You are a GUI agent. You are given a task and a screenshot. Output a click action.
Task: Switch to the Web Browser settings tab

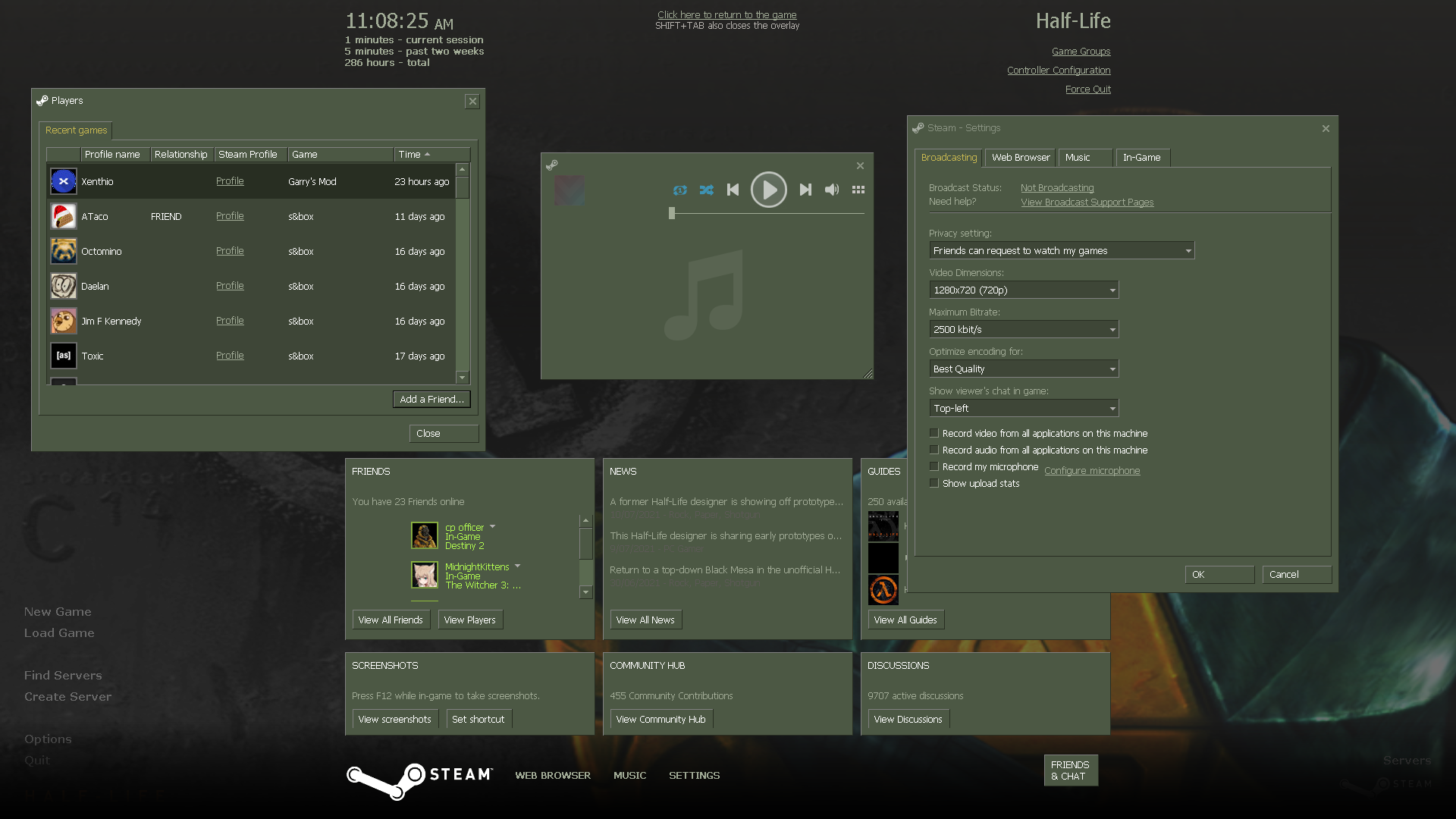tap(1019, 157)
